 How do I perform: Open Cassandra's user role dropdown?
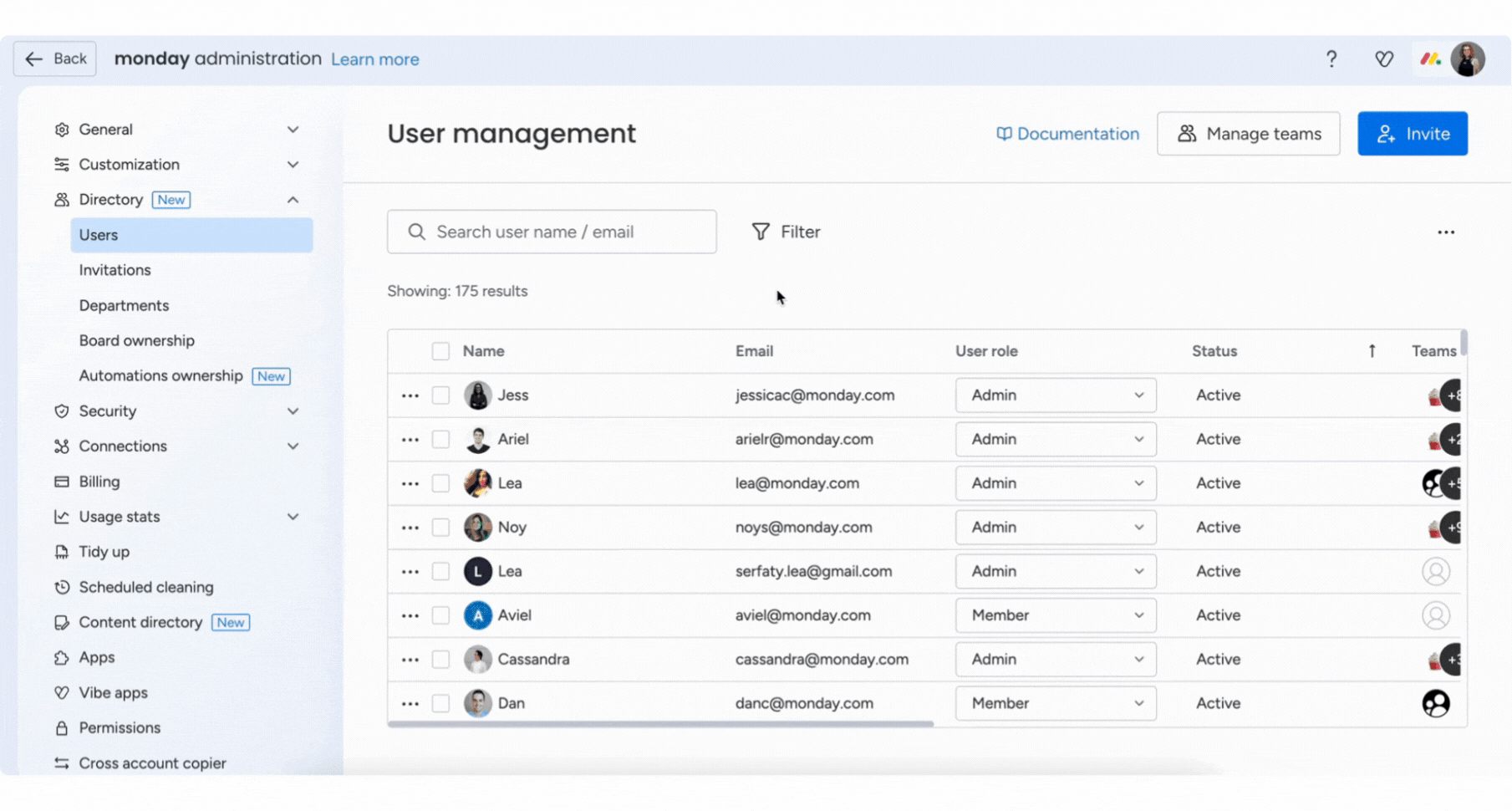1056,660
